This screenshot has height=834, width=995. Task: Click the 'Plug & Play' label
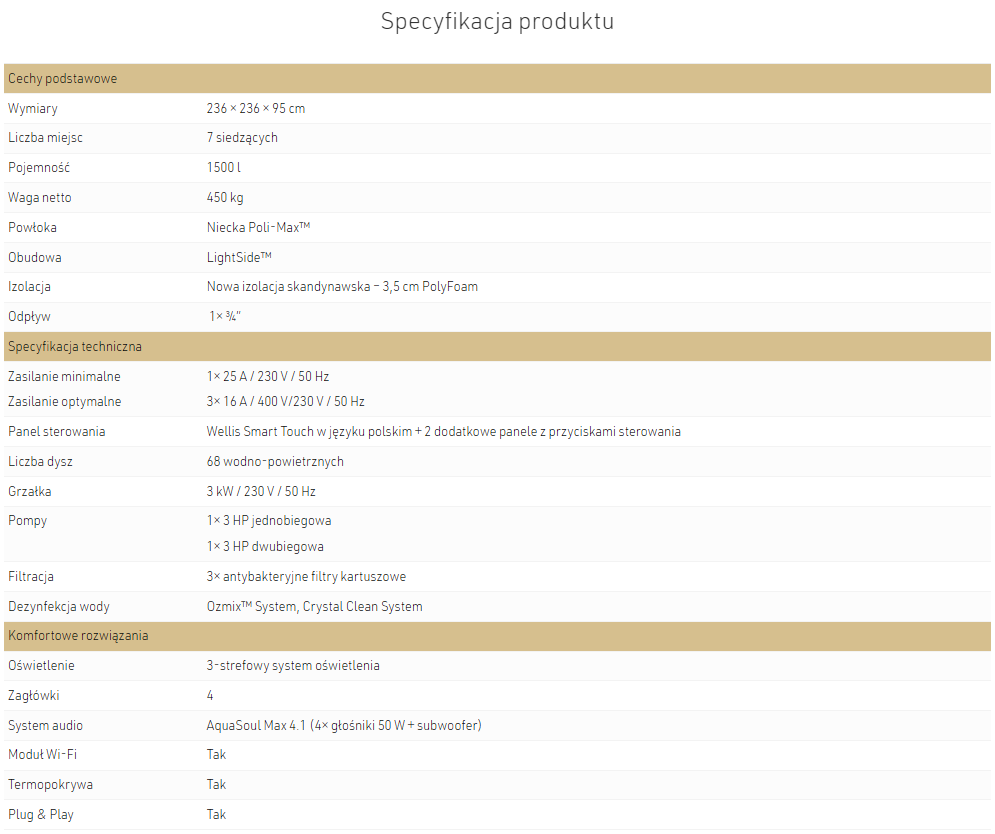coord(41,814)
